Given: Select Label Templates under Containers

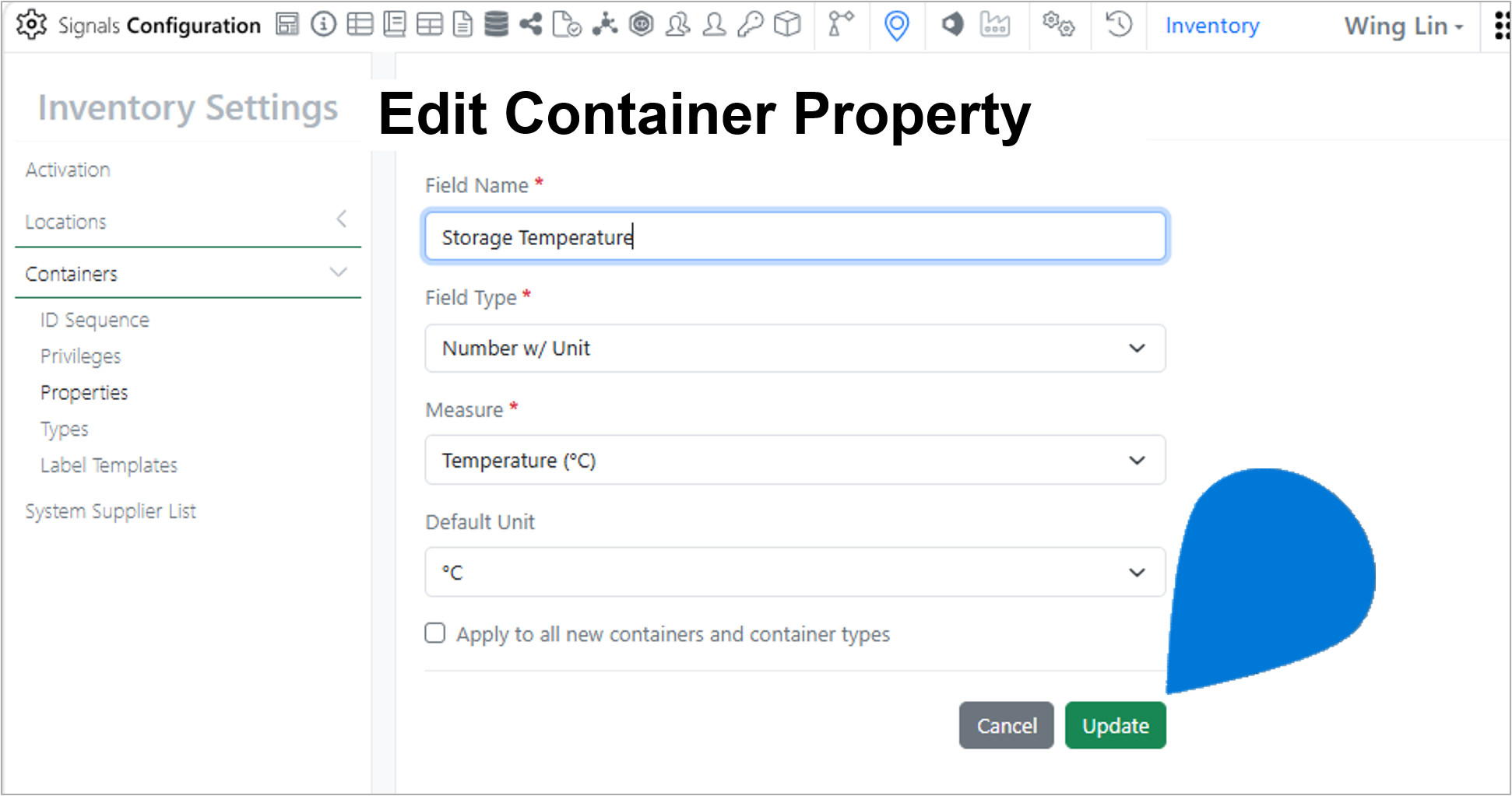Looking at the screenshot, I should pos(109,465).
